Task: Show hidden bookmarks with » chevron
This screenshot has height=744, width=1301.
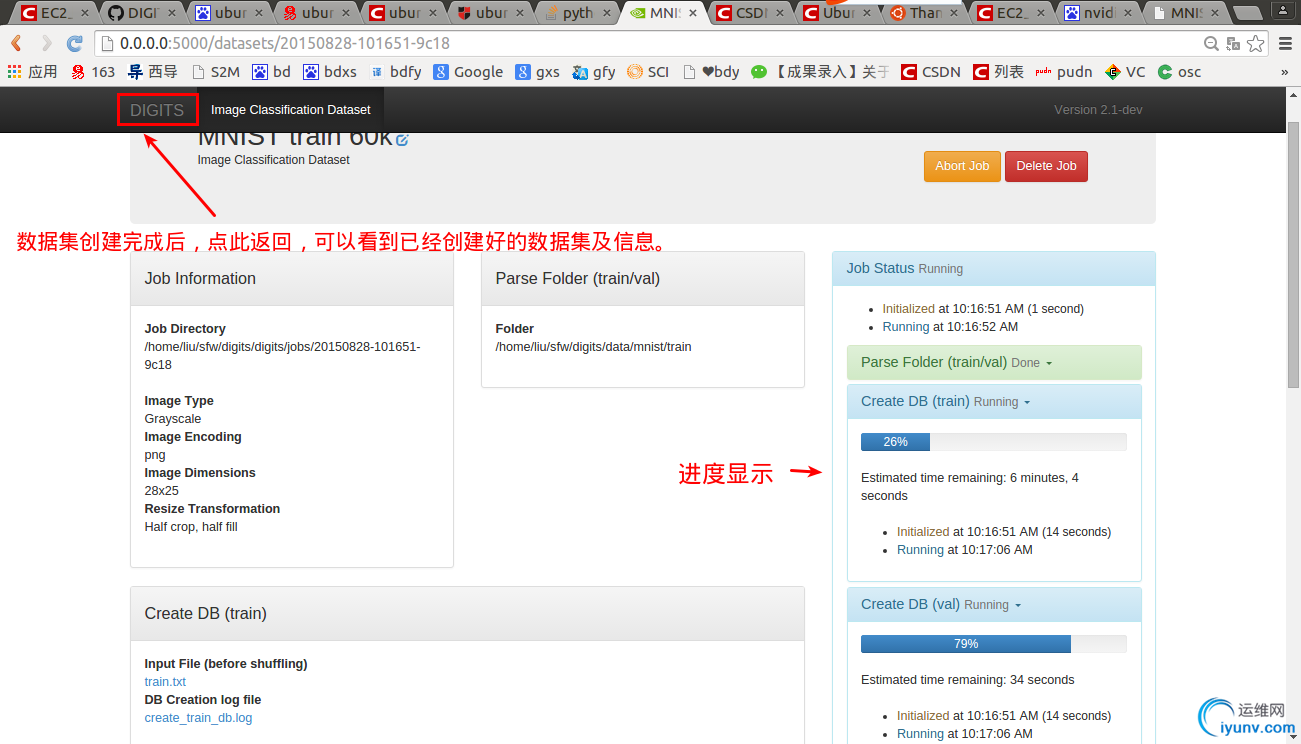Action: coord(1285,72)
